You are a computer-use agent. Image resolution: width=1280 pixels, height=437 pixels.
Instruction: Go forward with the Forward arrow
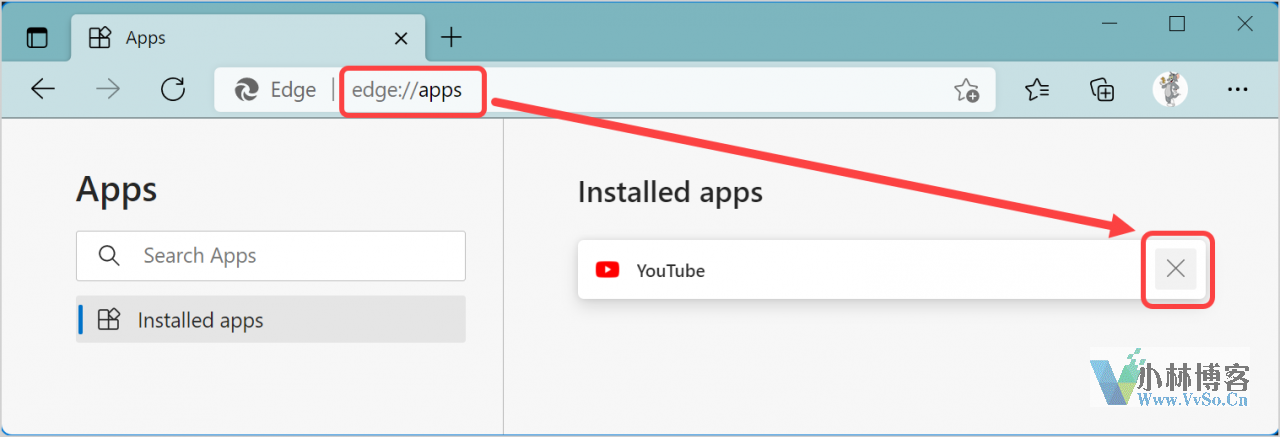[x=108, y=89]
